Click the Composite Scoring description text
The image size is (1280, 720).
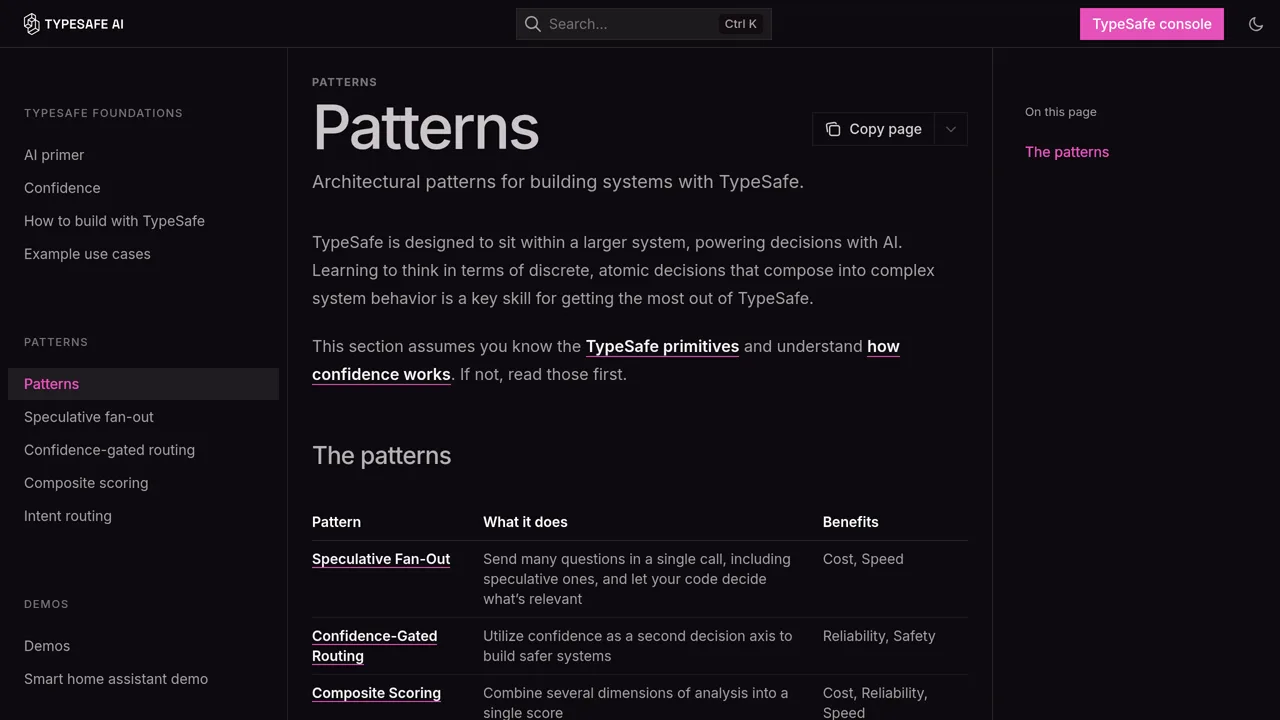click(x=635, y=702)
